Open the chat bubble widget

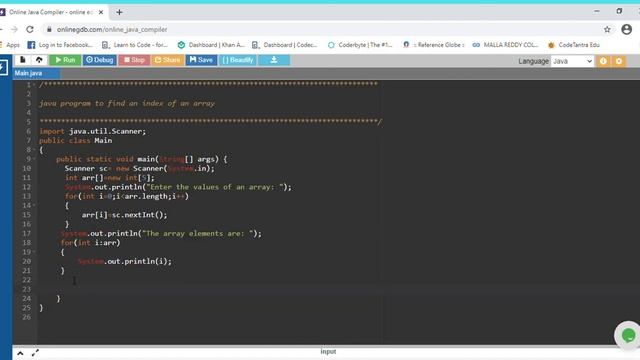[628, 336]
